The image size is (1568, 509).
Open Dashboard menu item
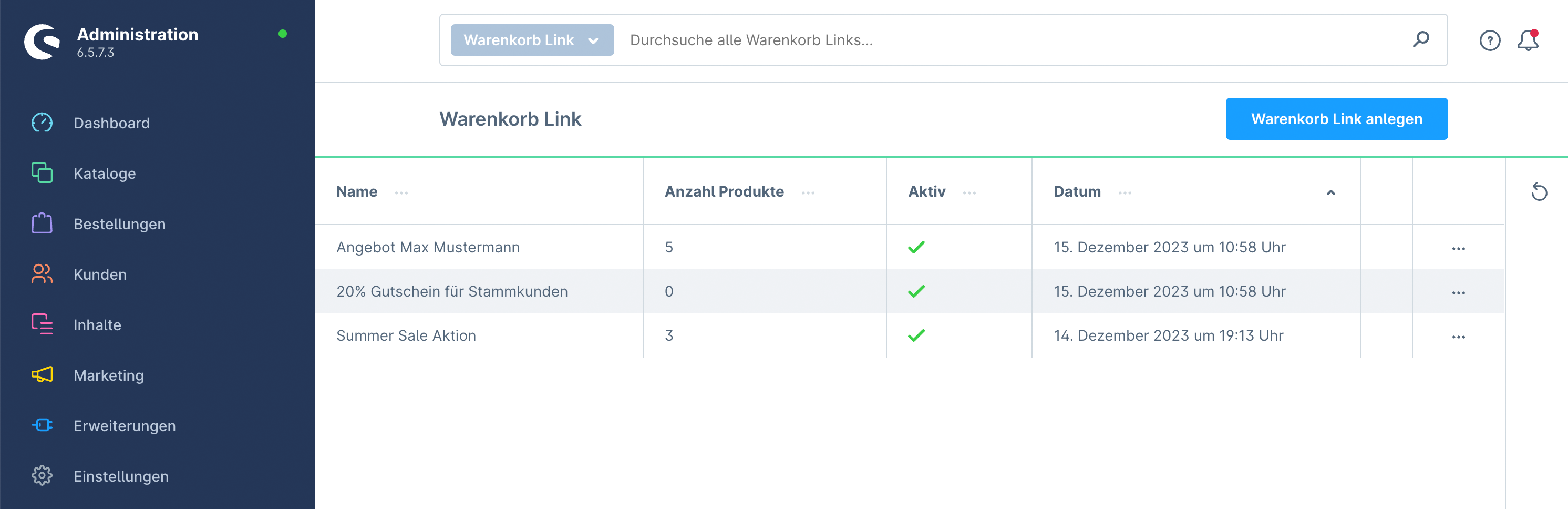111,123
